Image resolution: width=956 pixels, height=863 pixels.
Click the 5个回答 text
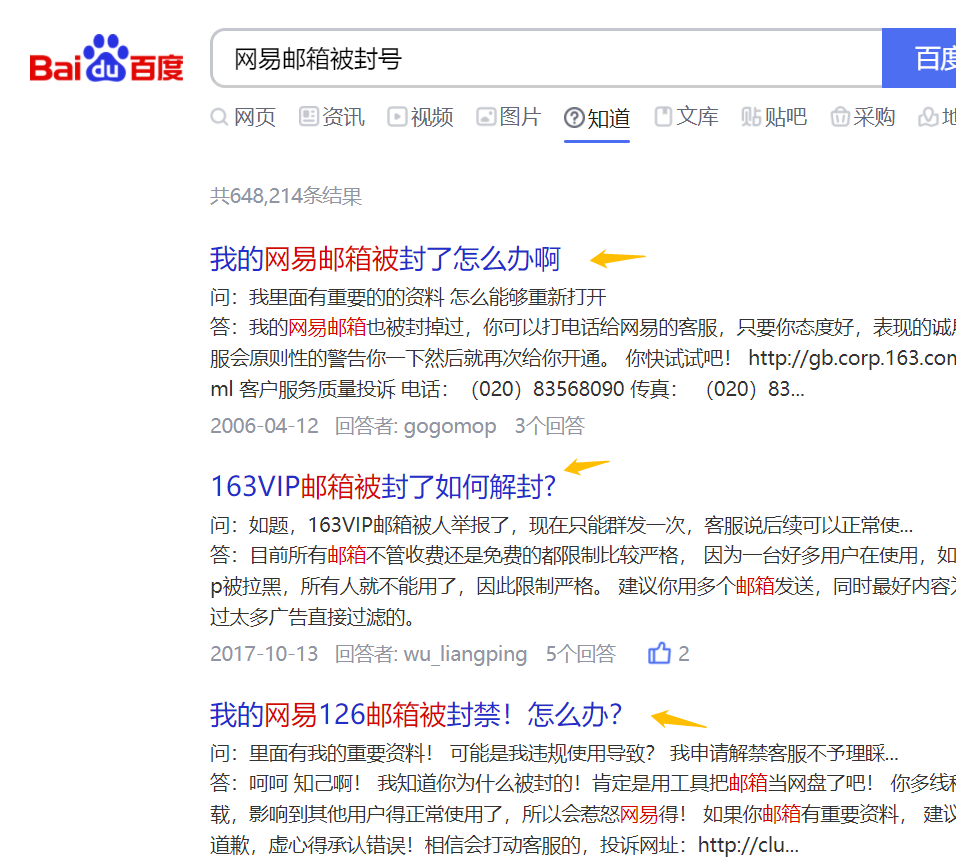click(581, 654)
